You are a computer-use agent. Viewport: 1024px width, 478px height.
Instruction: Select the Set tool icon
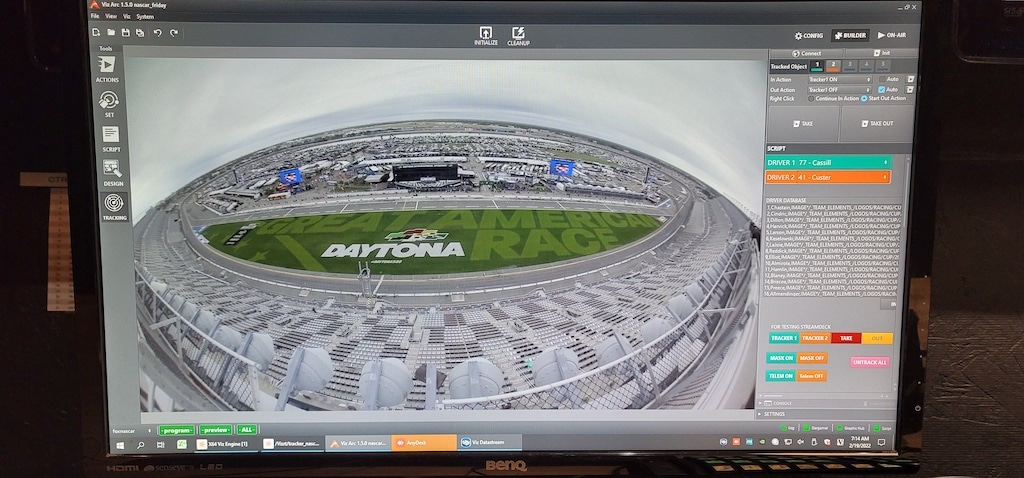coord(109,102)
